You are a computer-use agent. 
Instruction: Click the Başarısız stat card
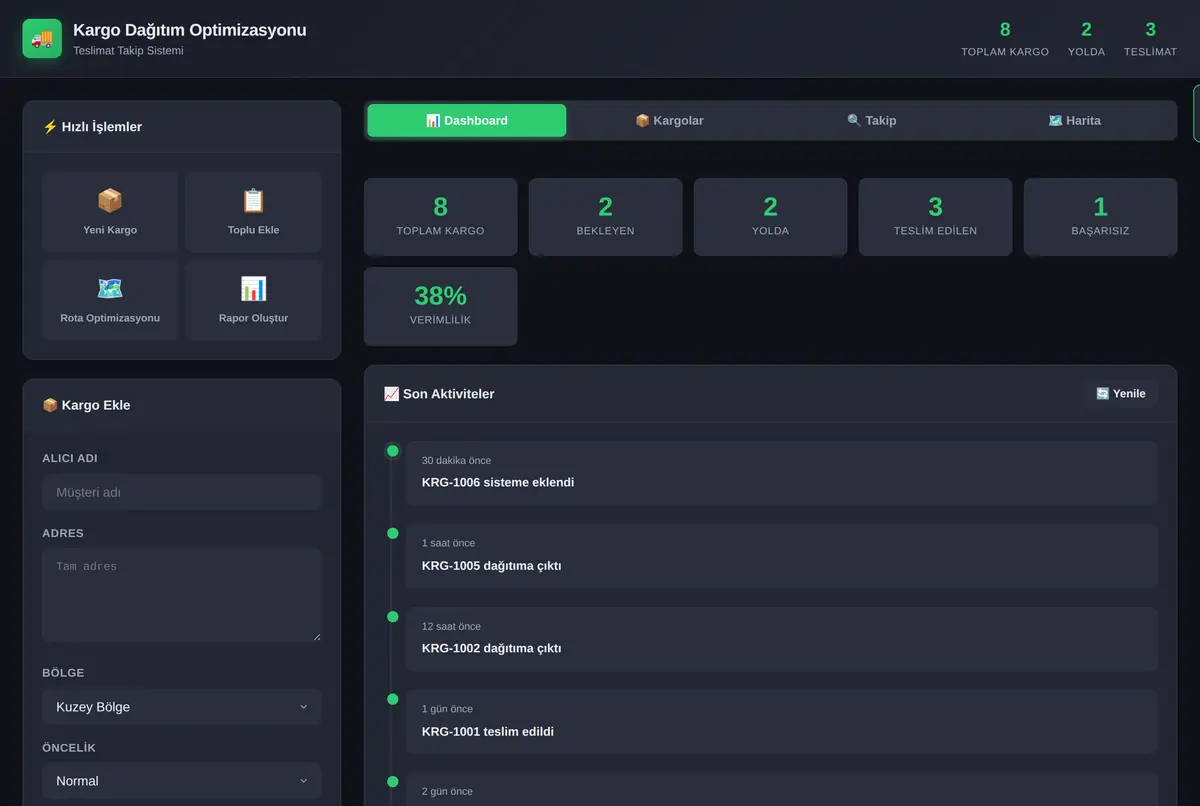tap(1100, 217)
